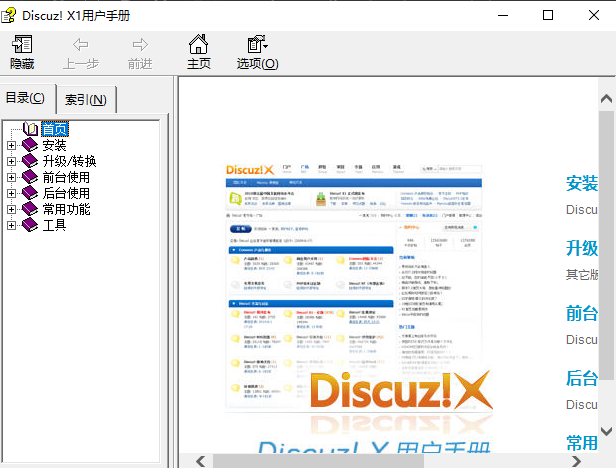The width and height of the screenshot is (616, 468).
Task: Click the book icon beside 升级/转换
Action: coord(30,162)
